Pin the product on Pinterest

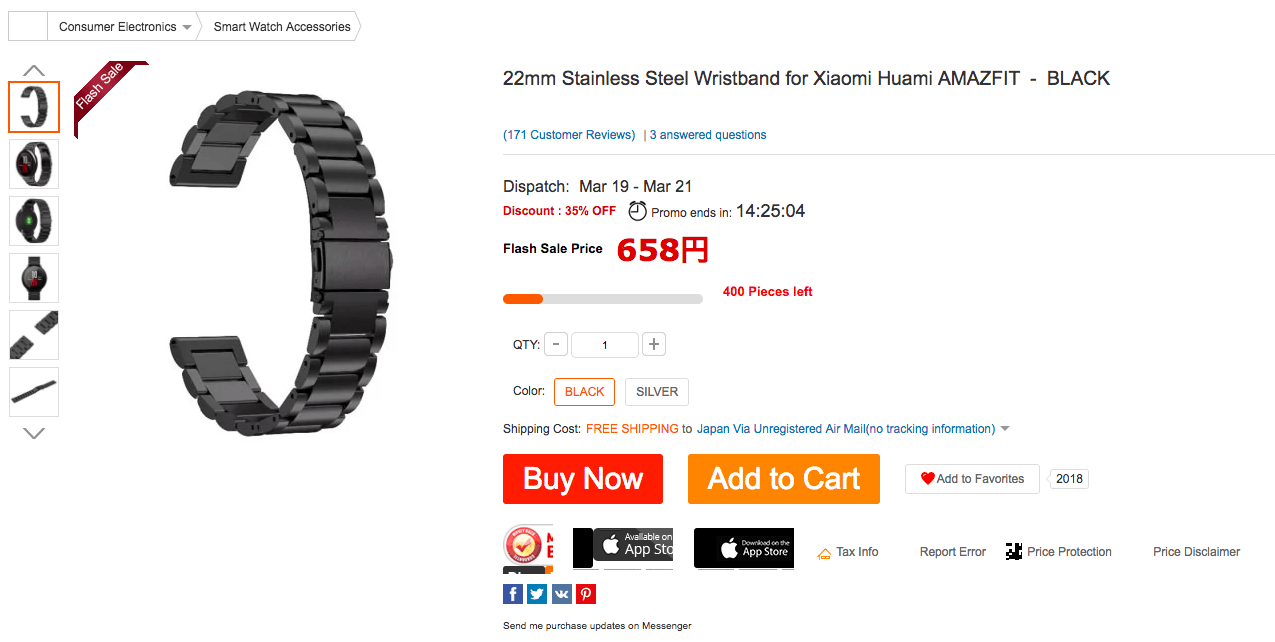[x=586, y=594]
